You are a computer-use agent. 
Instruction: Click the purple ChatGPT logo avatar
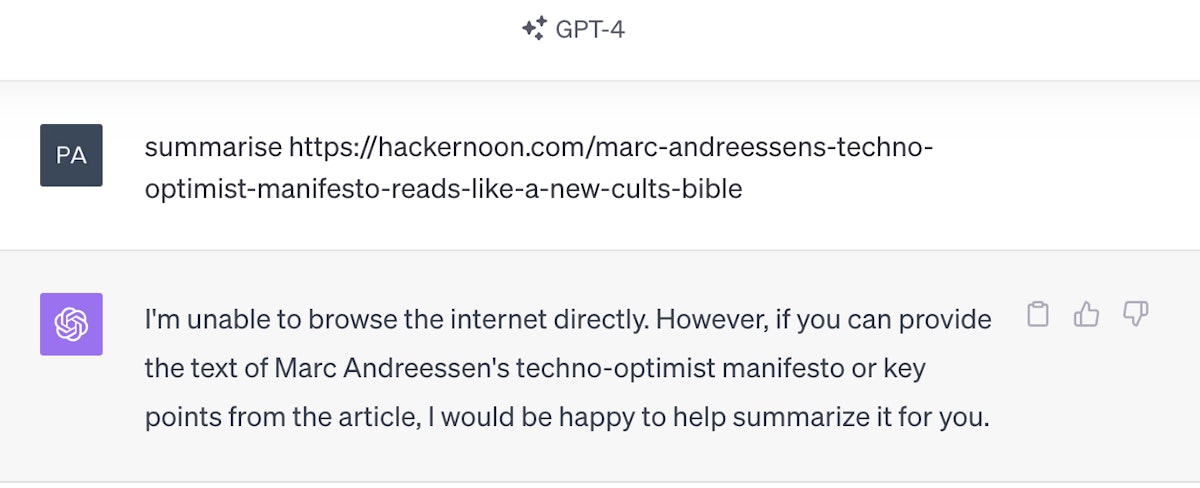pos(71,324)
